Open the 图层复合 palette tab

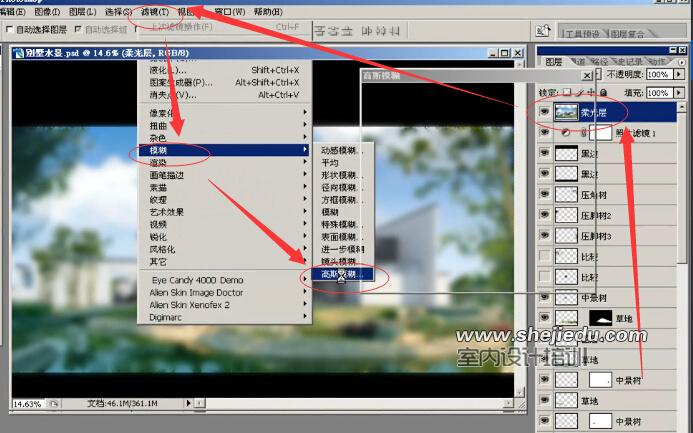click(x=628, y=34)
